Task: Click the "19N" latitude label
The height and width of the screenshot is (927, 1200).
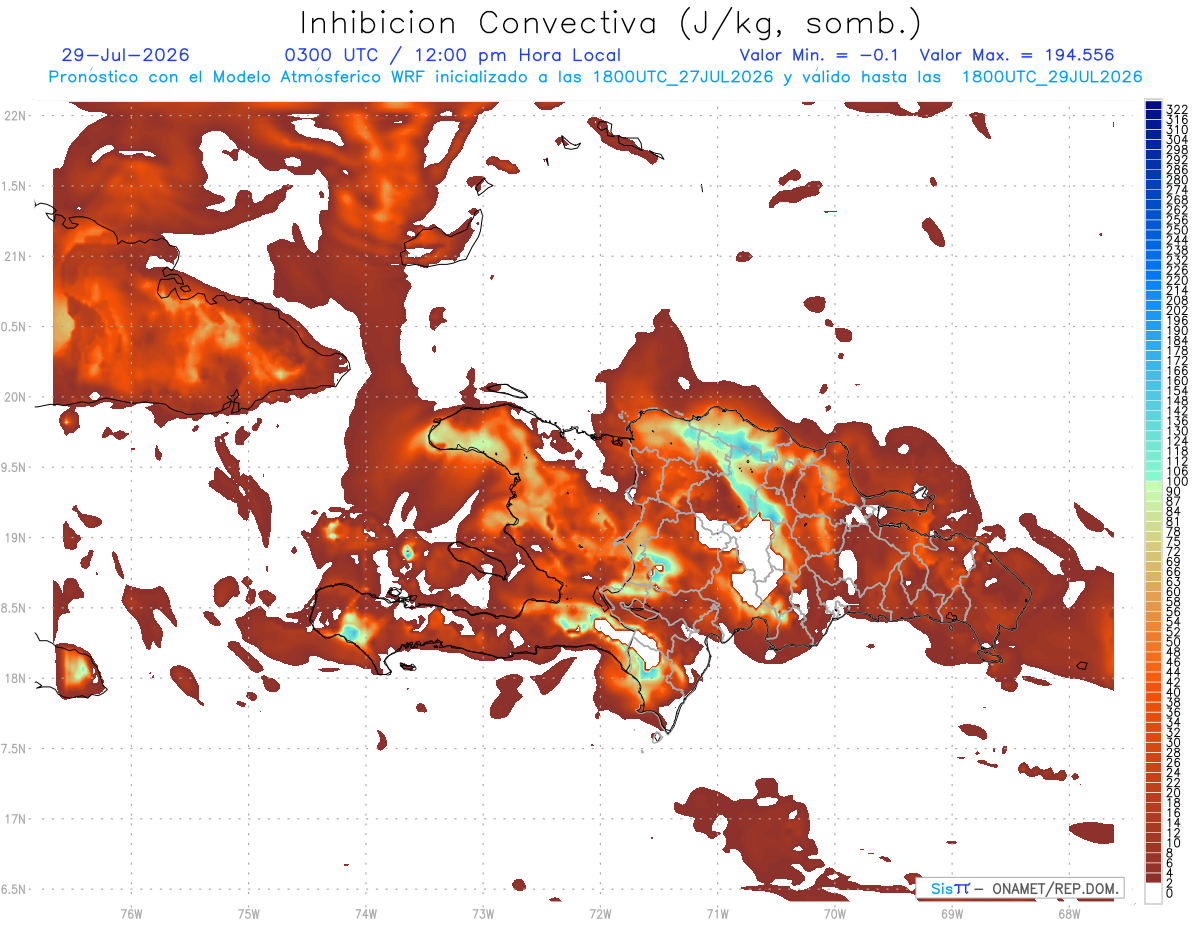Action: (x=15, y=538)
